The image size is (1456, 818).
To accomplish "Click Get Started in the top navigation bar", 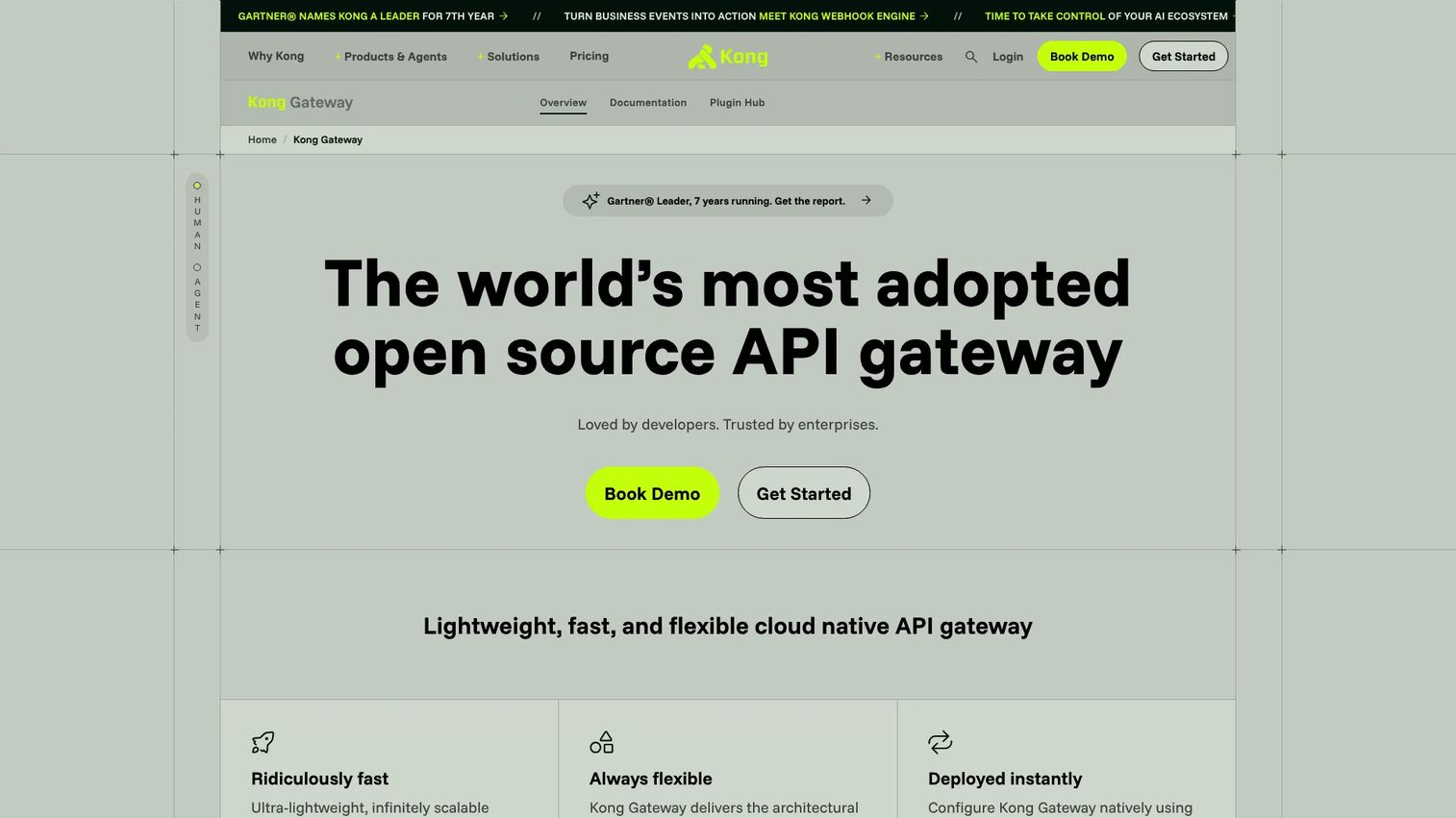I will (1184, 57).
